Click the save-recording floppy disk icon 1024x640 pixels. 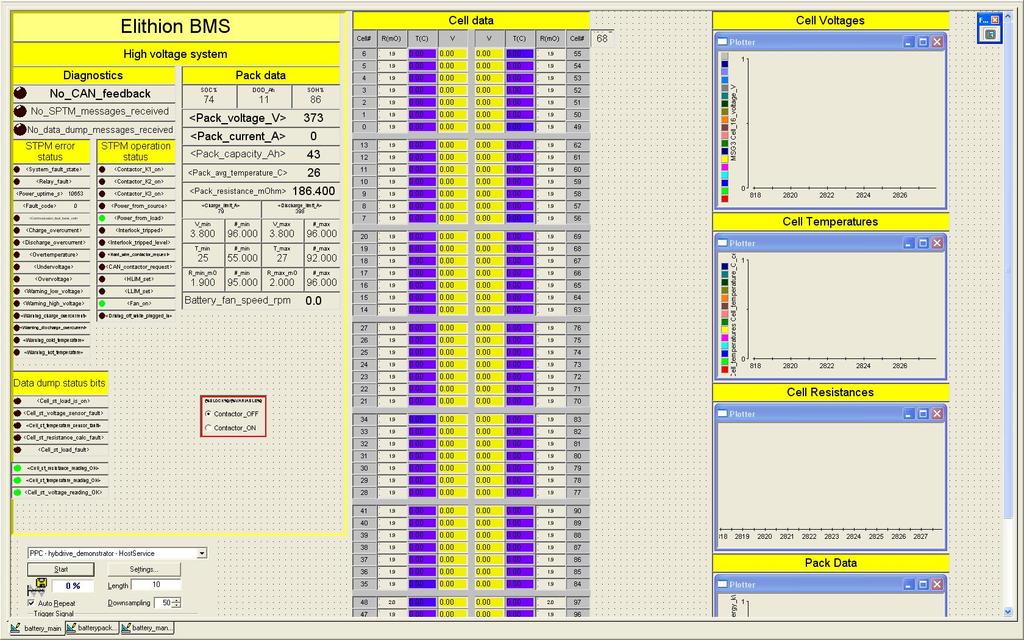point(41,584)
